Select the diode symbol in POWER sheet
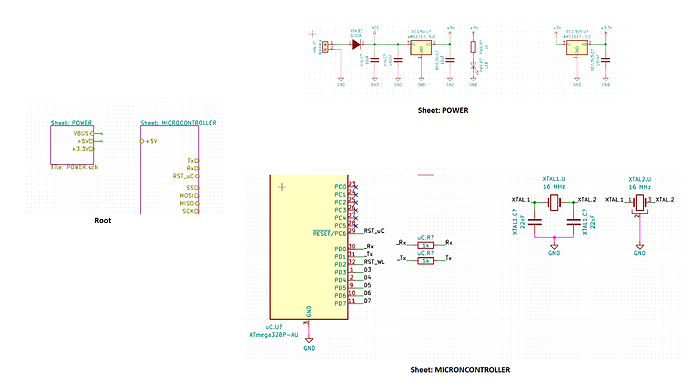 point(356,44)
